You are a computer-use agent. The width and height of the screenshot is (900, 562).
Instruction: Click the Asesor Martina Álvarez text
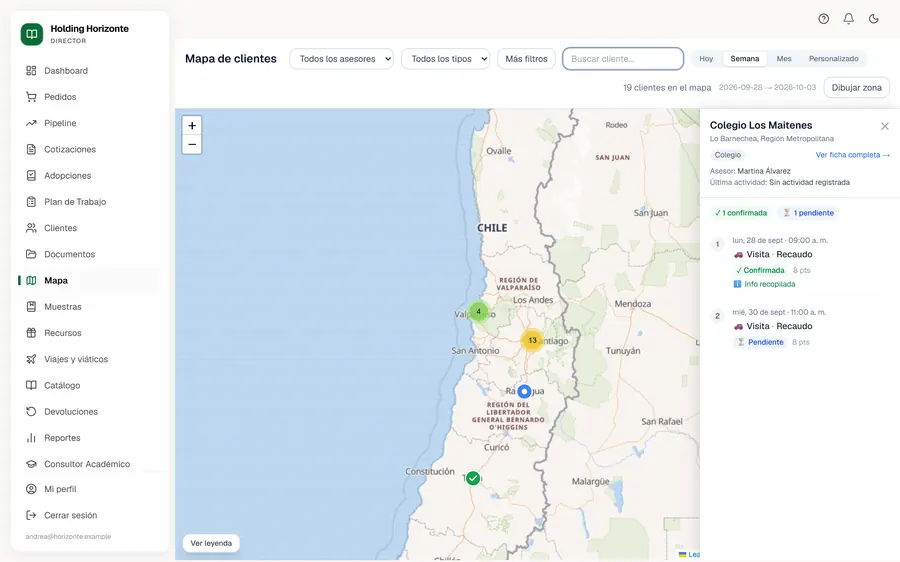pyautogui.click(x=750, y=171)
